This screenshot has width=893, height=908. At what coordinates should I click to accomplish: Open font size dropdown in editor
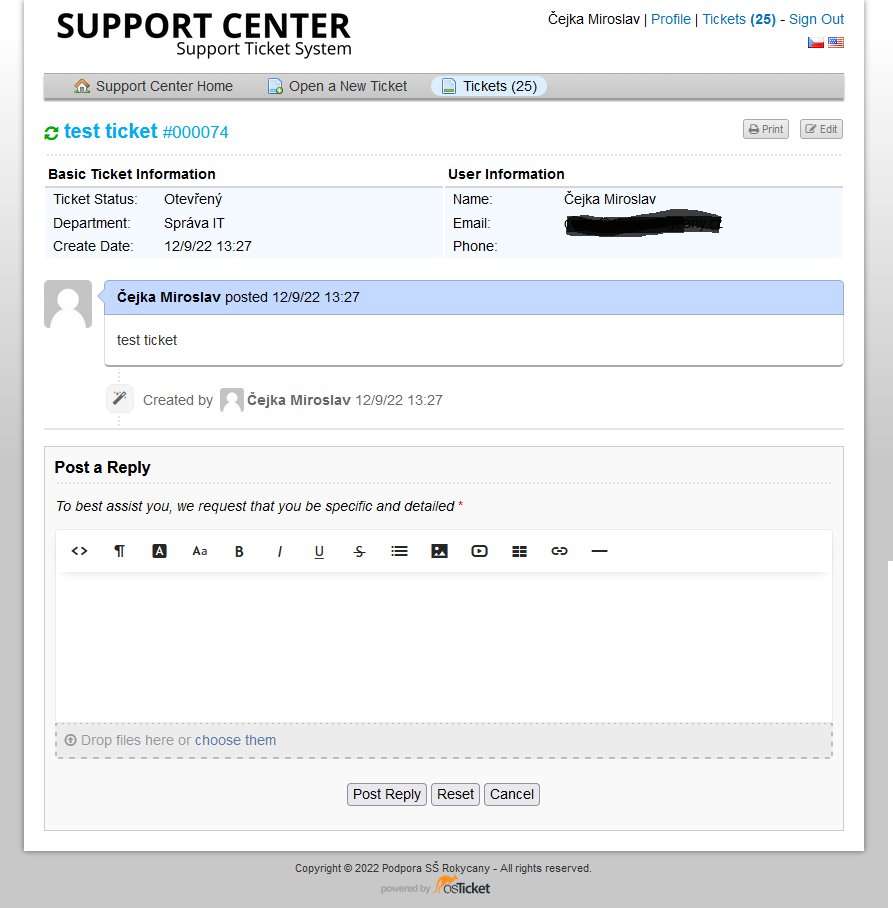tap(199, 551)
